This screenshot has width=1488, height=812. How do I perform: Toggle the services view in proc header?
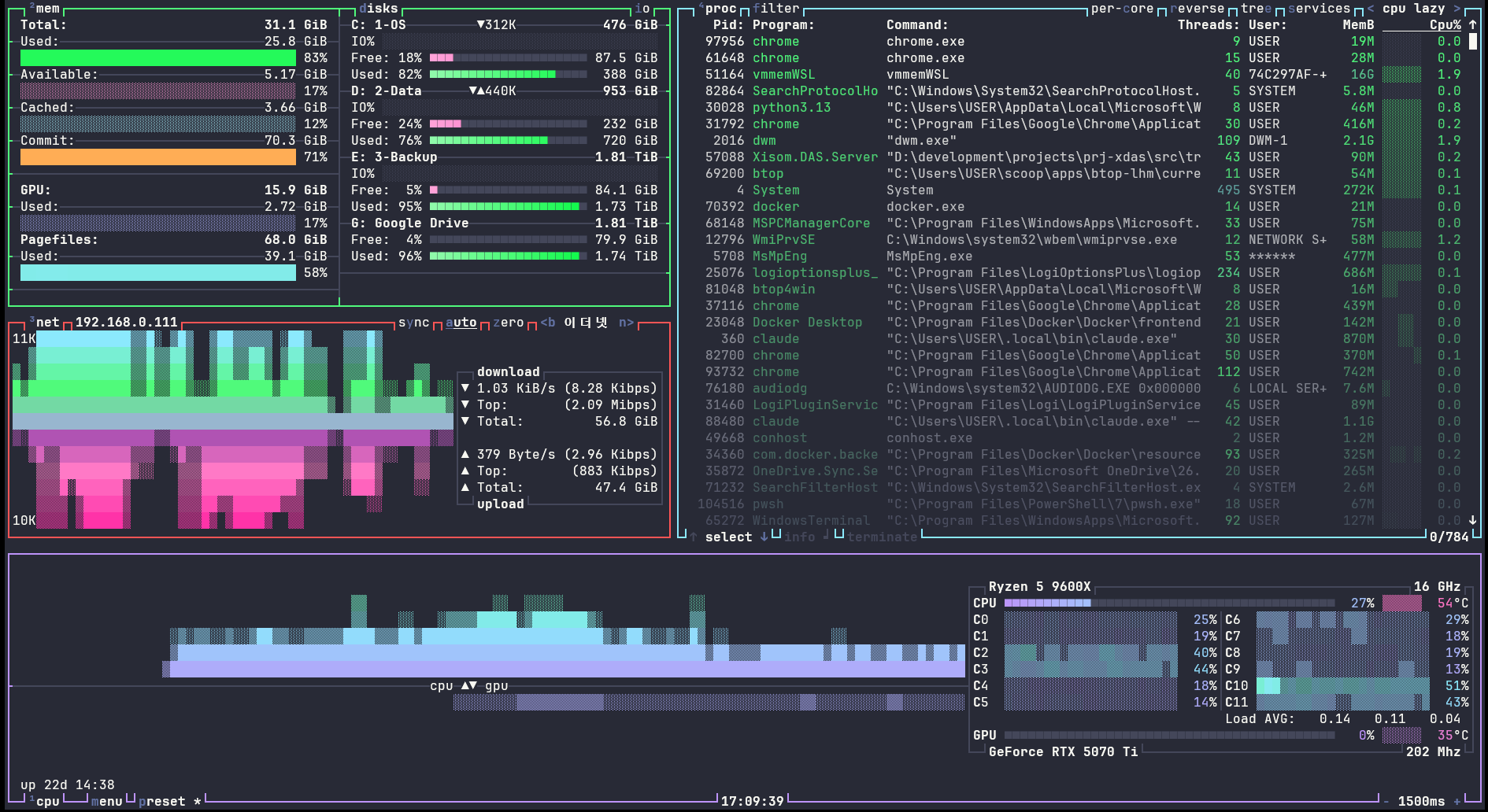(x=1319, y=9)
